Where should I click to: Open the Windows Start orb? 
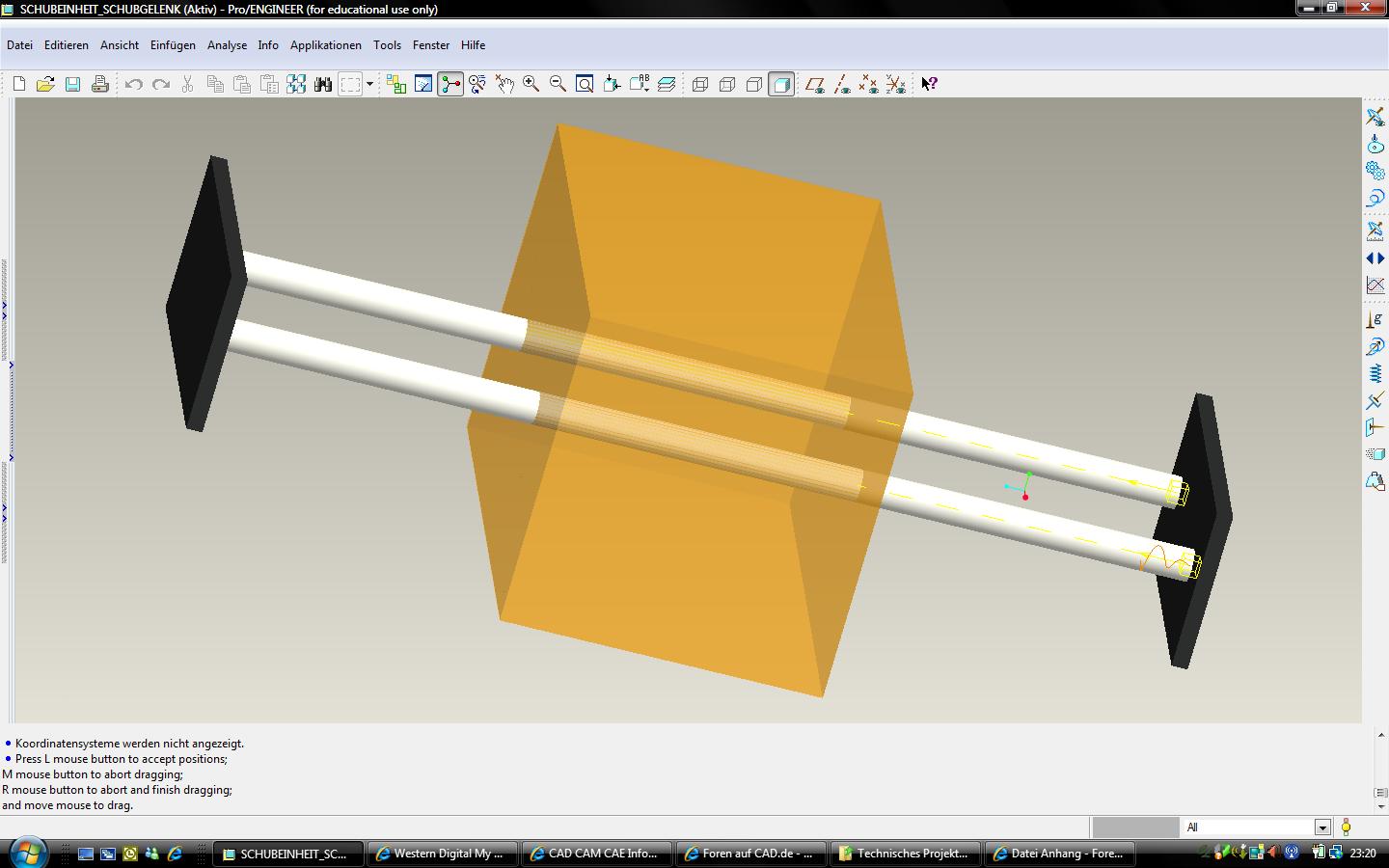[x=27, y=853]
